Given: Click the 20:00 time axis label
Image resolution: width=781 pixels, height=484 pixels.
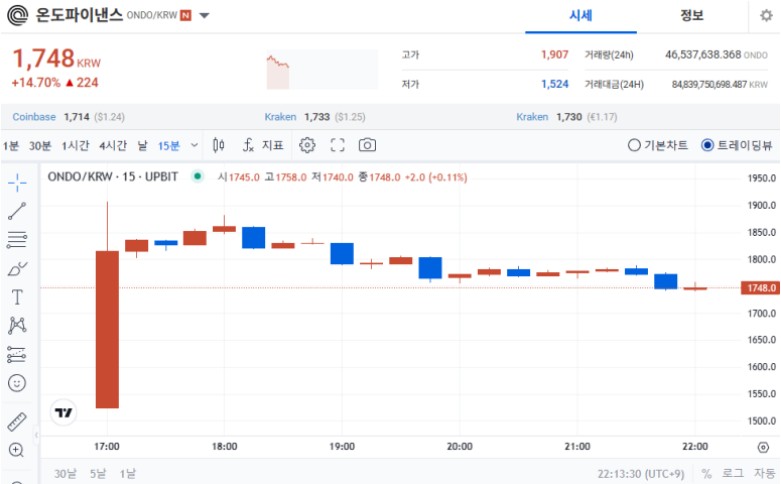Looking at the screenshot, I should click(459, 447).
